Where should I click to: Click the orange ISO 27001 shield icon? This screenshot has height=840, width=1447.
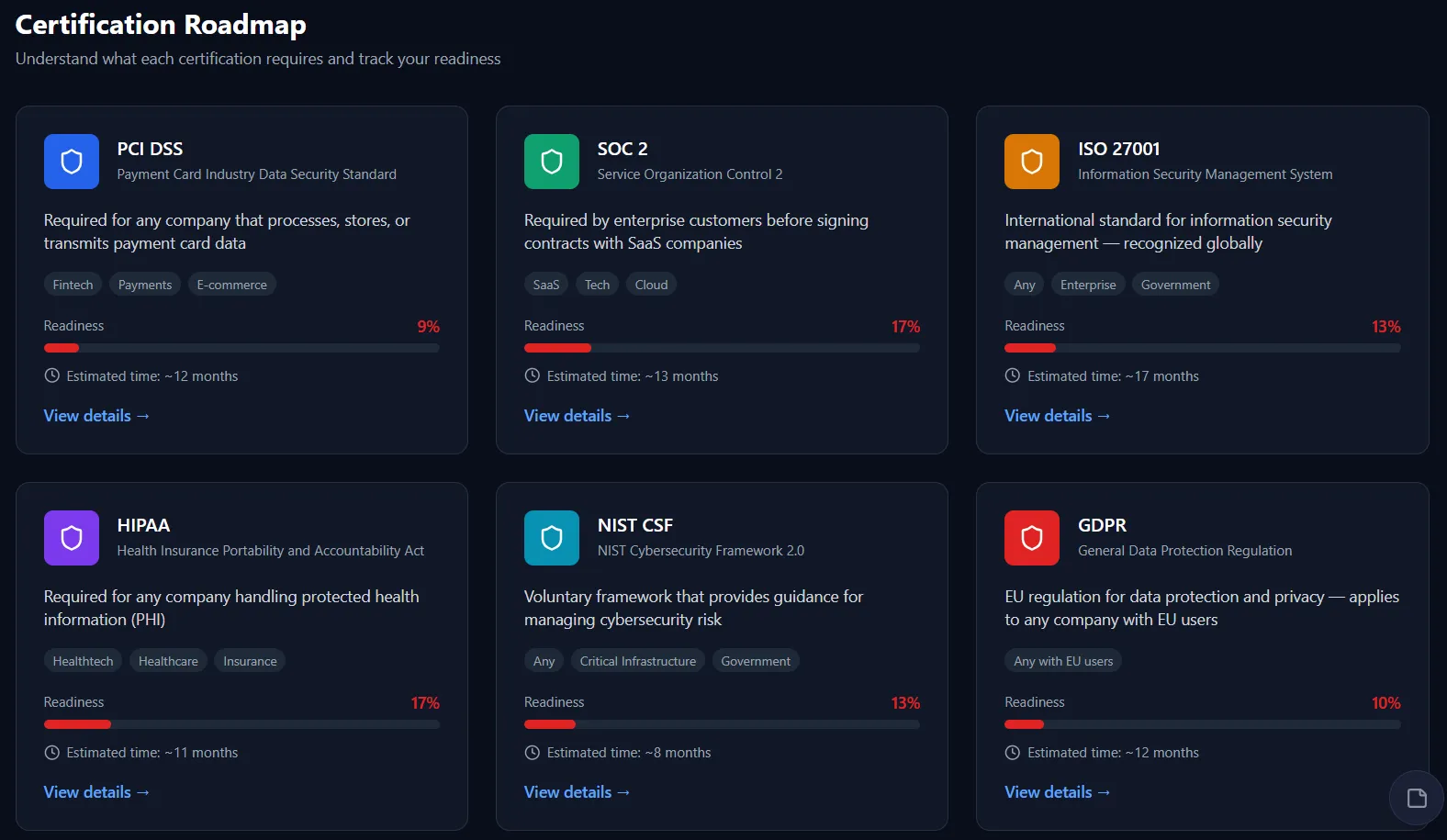[x=1032, y=162]
